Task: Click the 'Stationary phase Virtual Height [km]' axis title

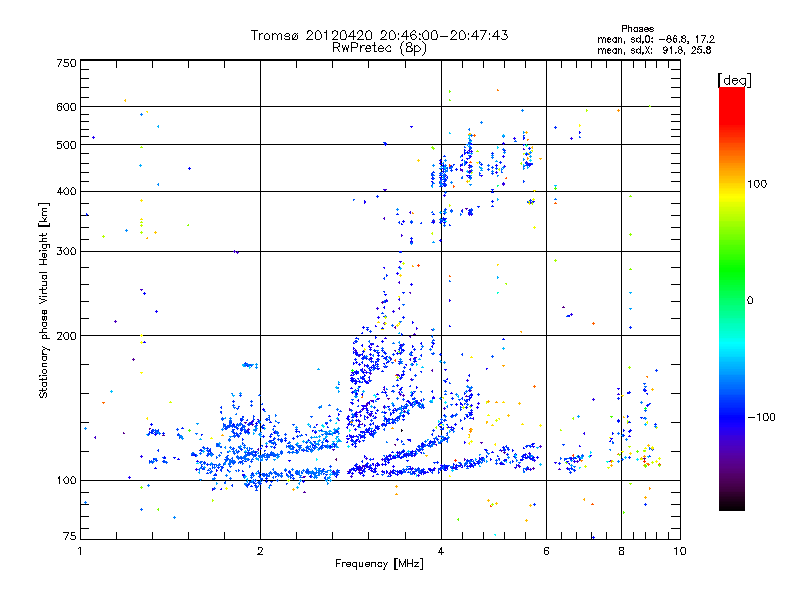Action: pyautogui.click(x=44, y=301)
